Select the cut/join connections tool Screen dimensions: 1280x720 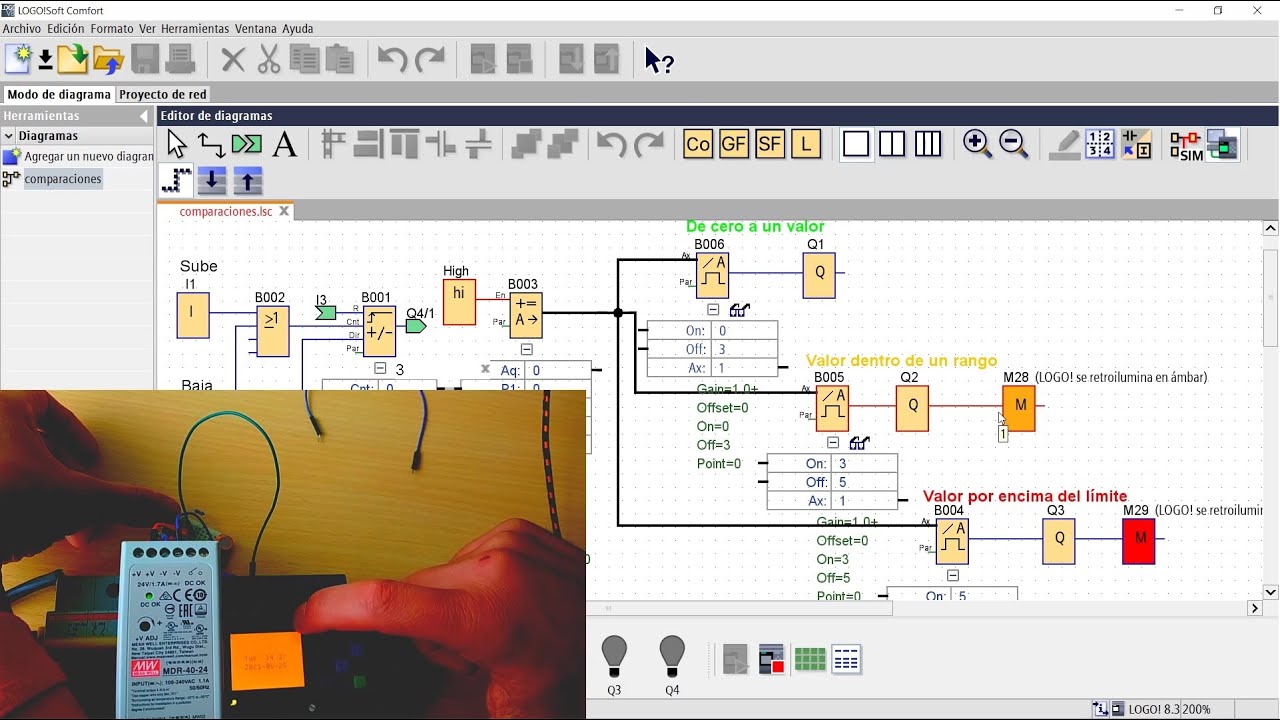click(x=246, y=145)
